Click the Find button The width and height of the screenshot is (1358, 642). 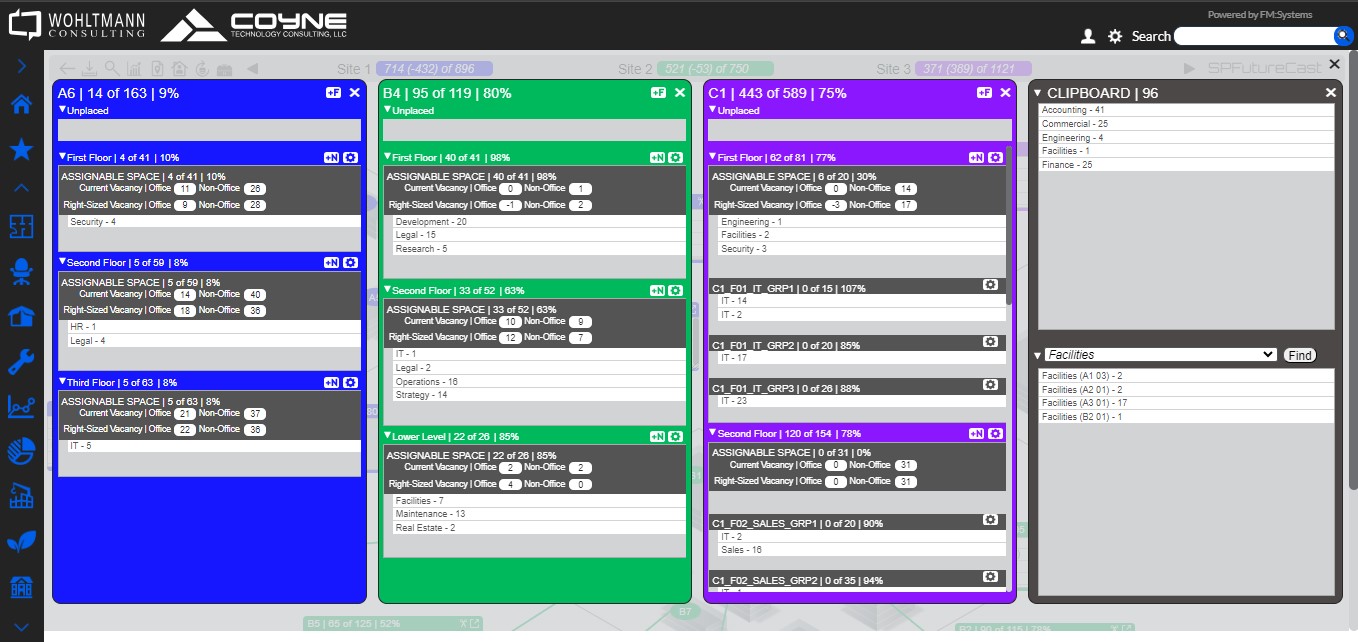click(x=1299, y=355)
